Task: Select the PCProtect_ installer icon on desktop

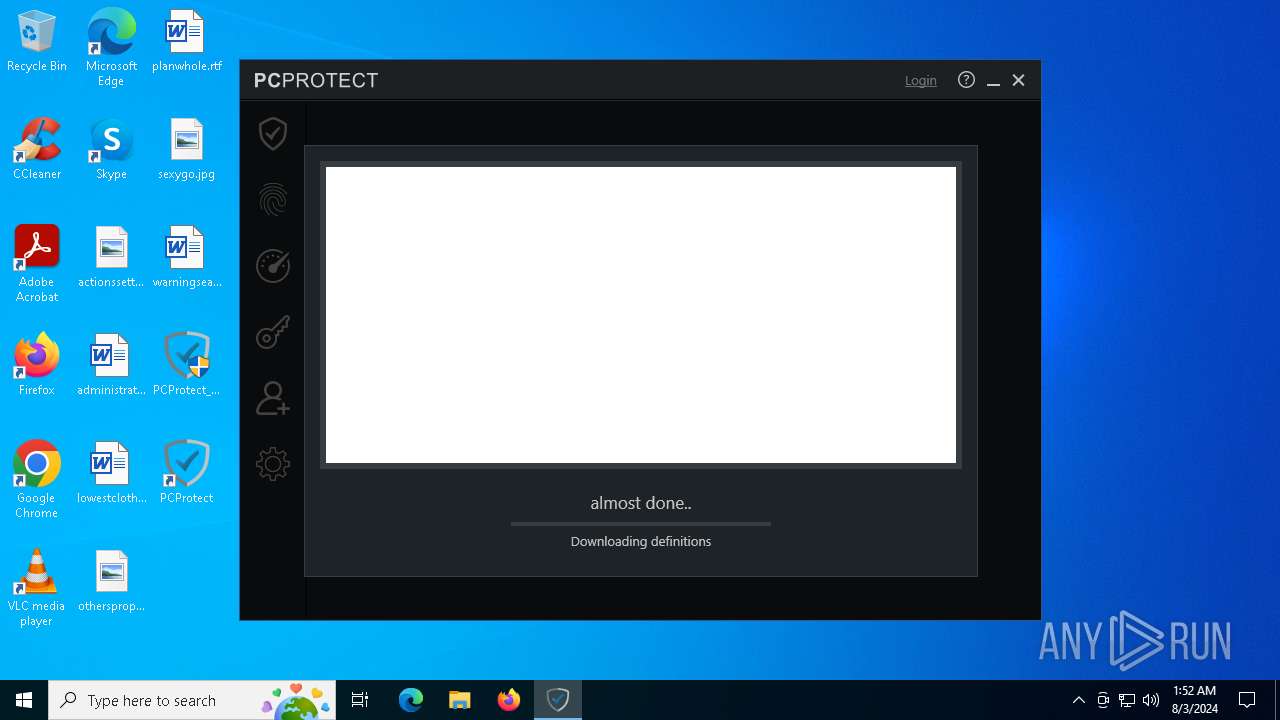Action: tap(187, 365)
